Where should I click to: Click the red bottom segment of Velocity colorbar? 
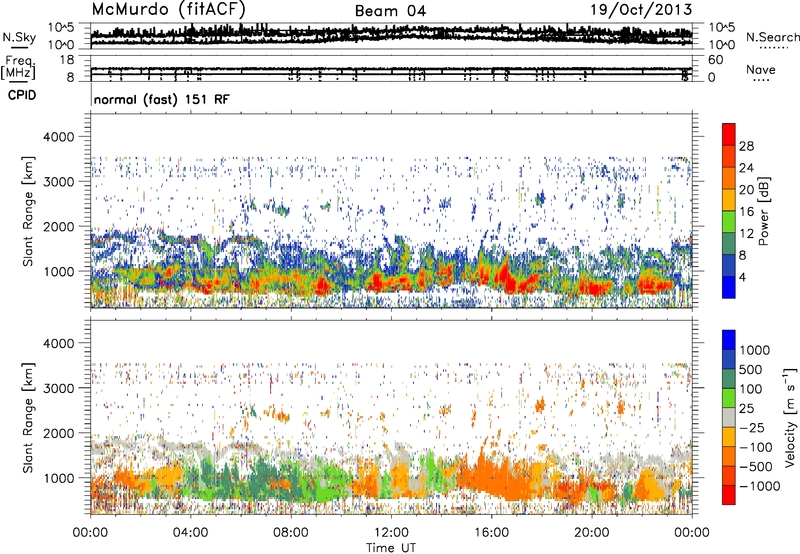pyautogui.click(x=729, y=495)
